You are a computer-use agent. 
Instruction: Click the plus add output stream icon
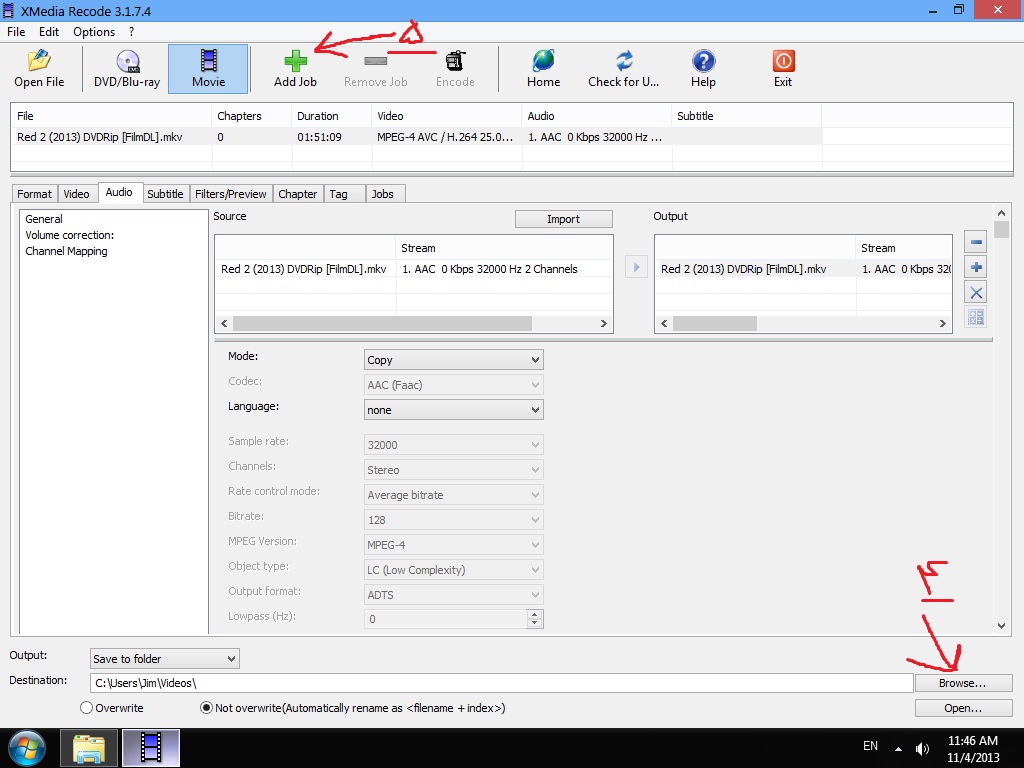(976, 267)
